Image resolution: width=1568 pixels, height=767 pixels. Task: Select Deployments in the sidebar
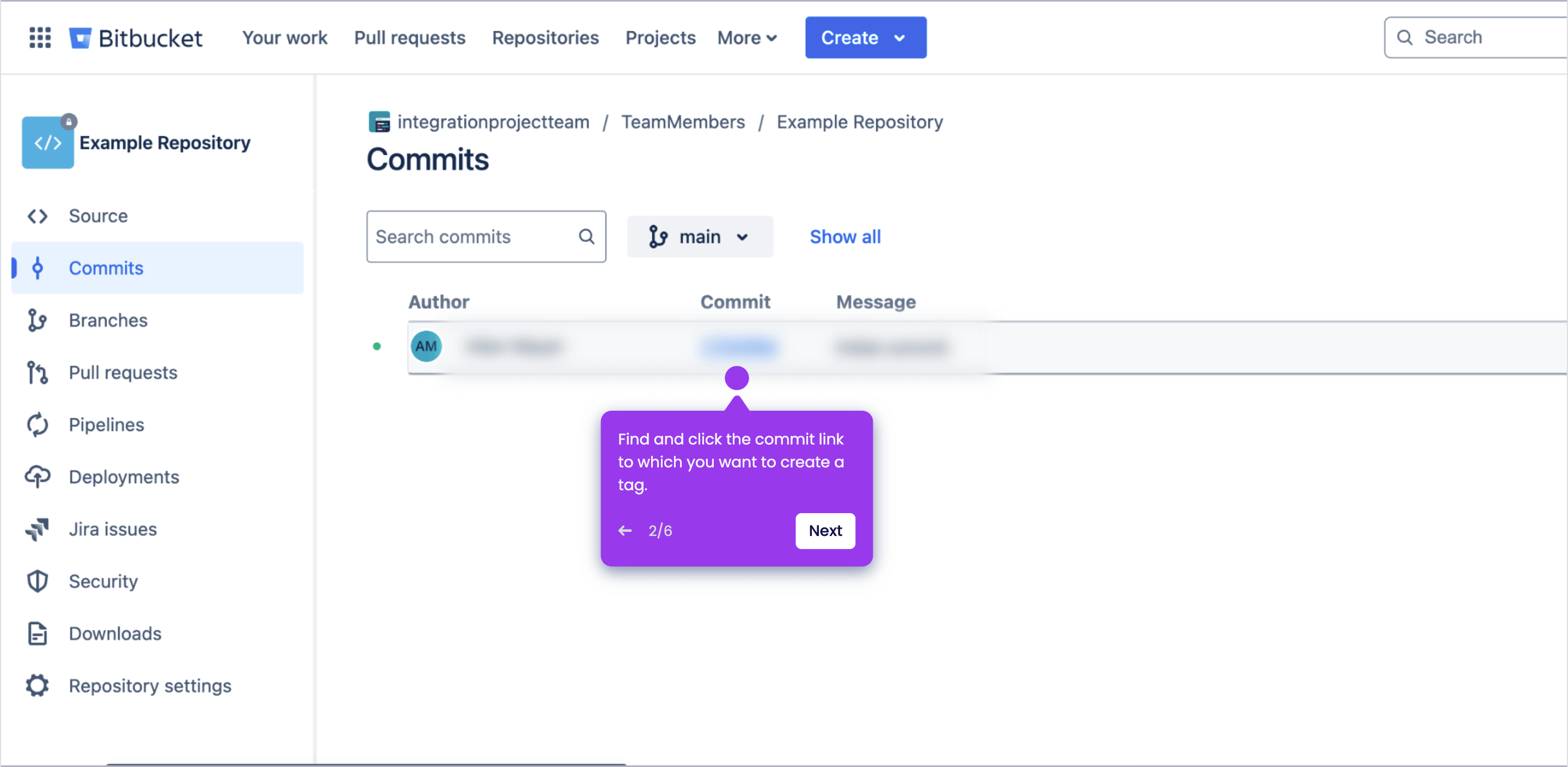pos(158,477)
